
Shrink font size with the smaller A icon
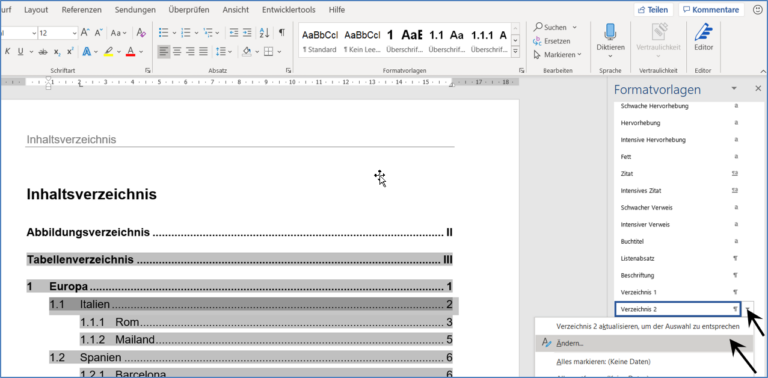coord(98,33)
